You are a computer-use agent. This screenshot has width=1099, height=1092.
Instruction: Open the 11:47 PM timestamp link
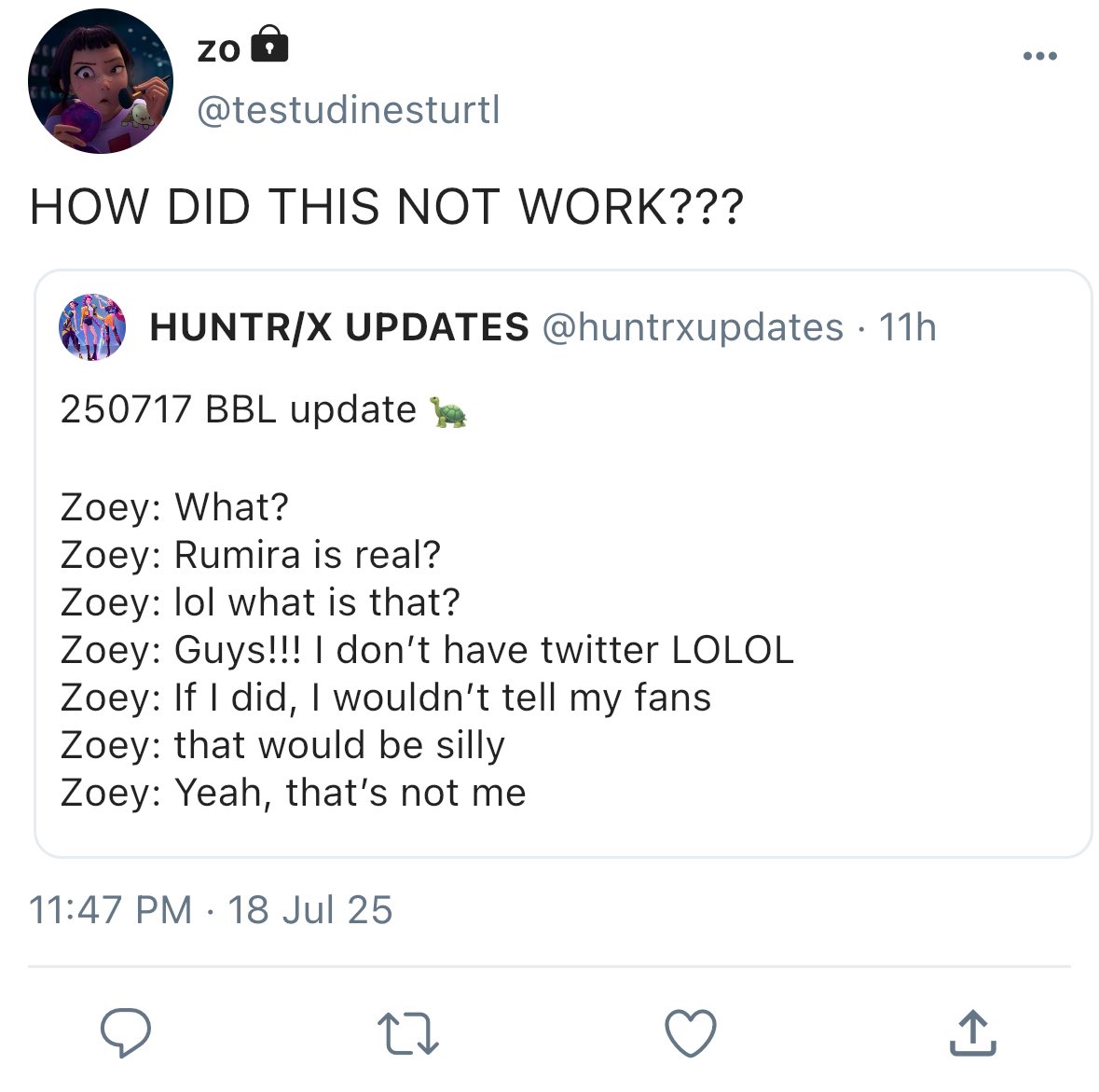(110, 909)
